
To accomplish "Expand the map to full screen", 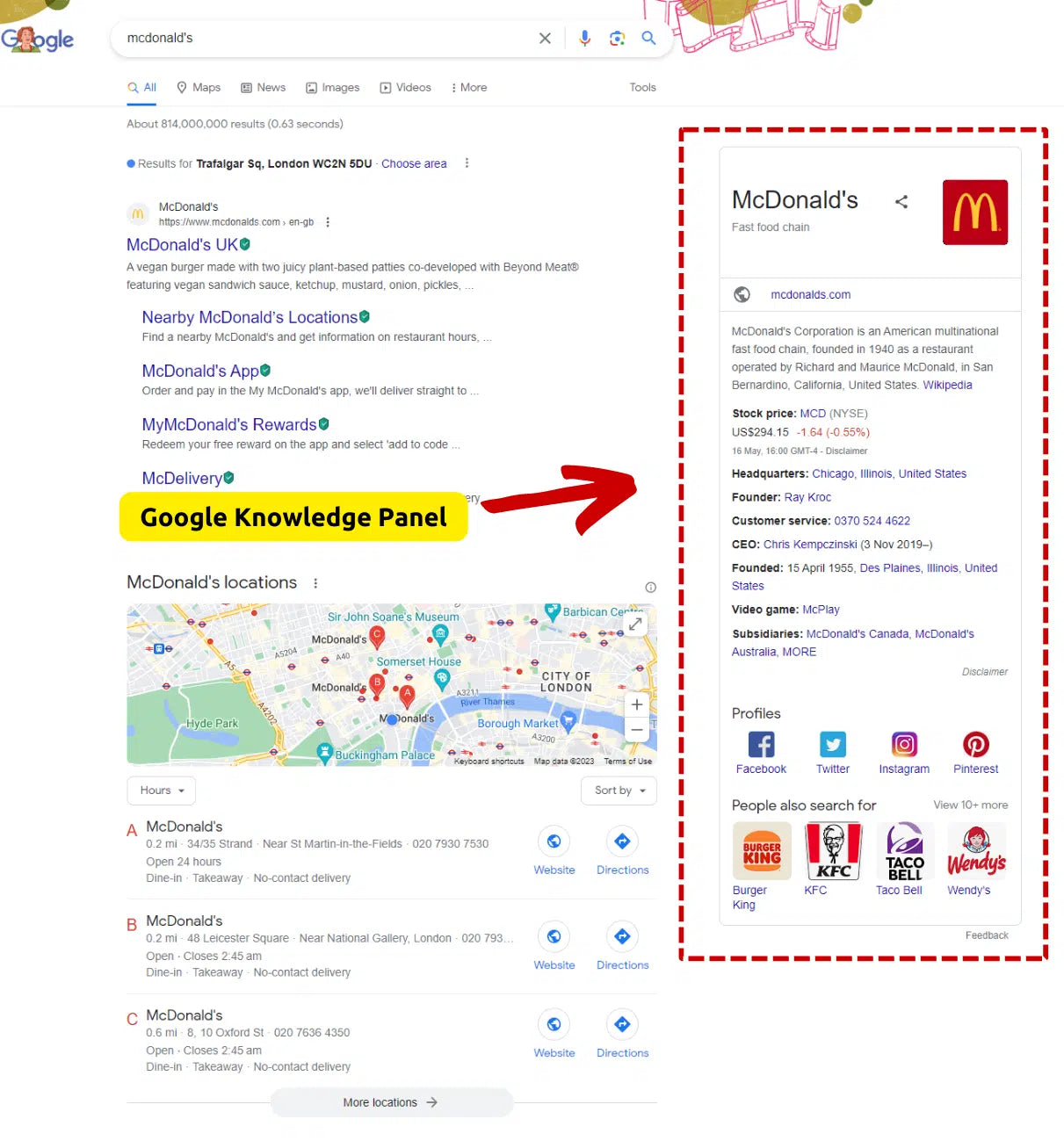I will 635,624.
